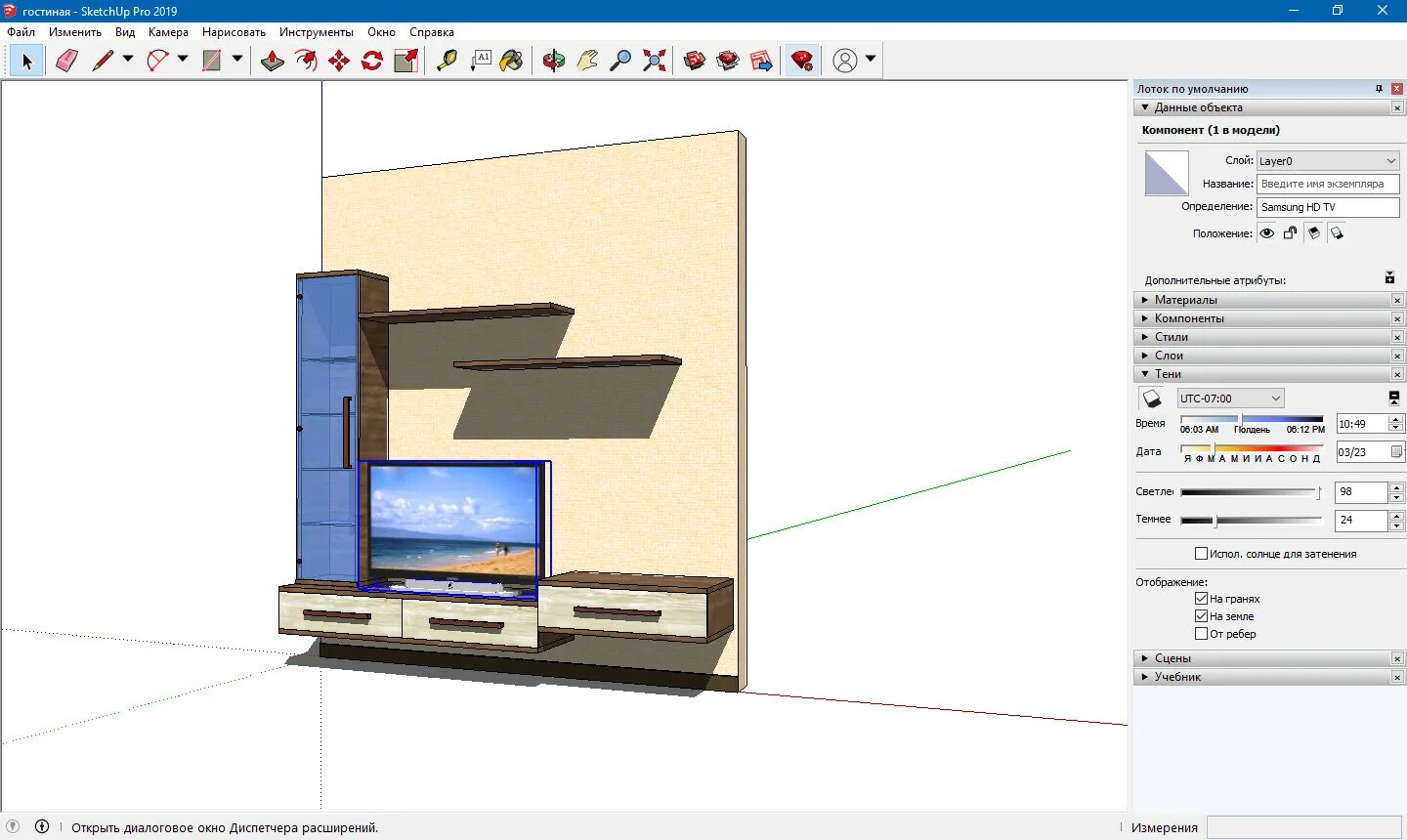
Task: Check the 'От ребер' checkbox
Action: click(x=1202, y=634)
